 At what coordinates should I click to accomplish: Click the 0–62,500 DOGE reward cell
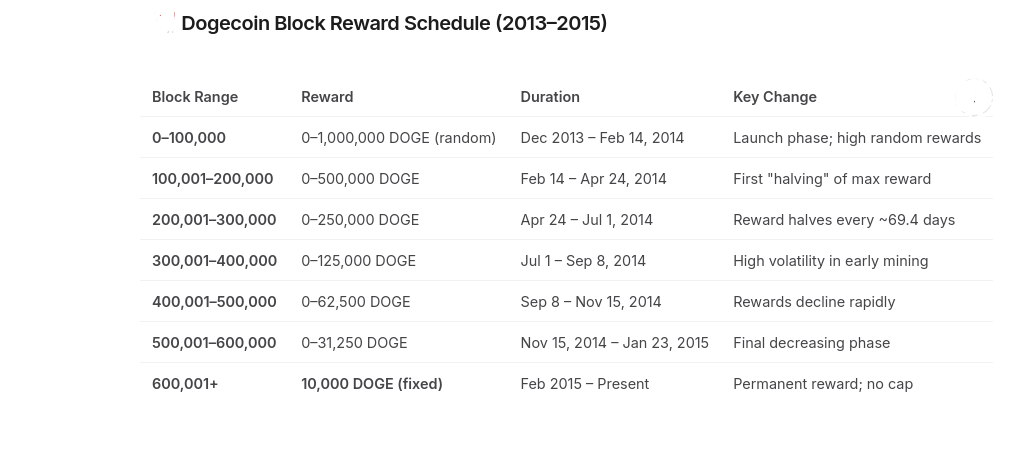356,302
